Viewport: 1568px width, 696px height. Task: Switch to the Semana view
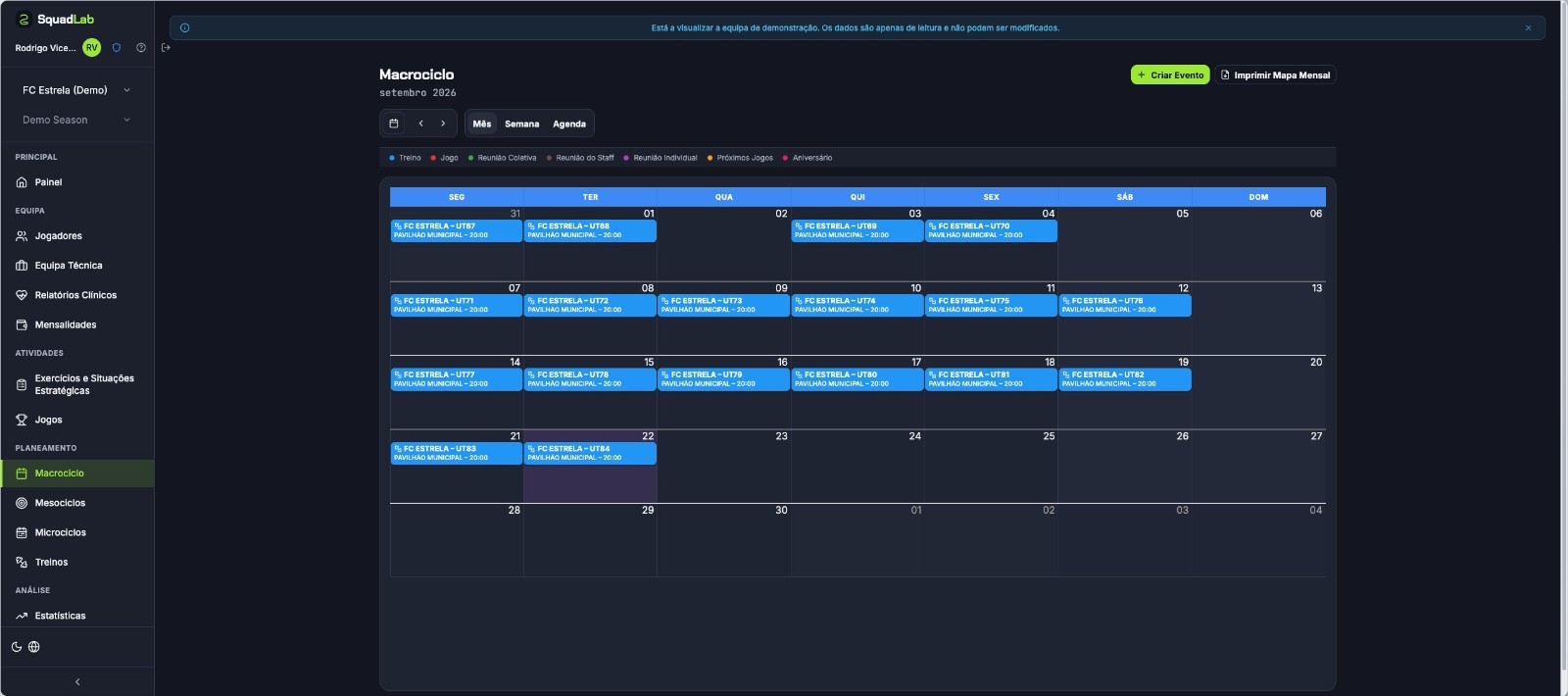[x=522, y=124]
